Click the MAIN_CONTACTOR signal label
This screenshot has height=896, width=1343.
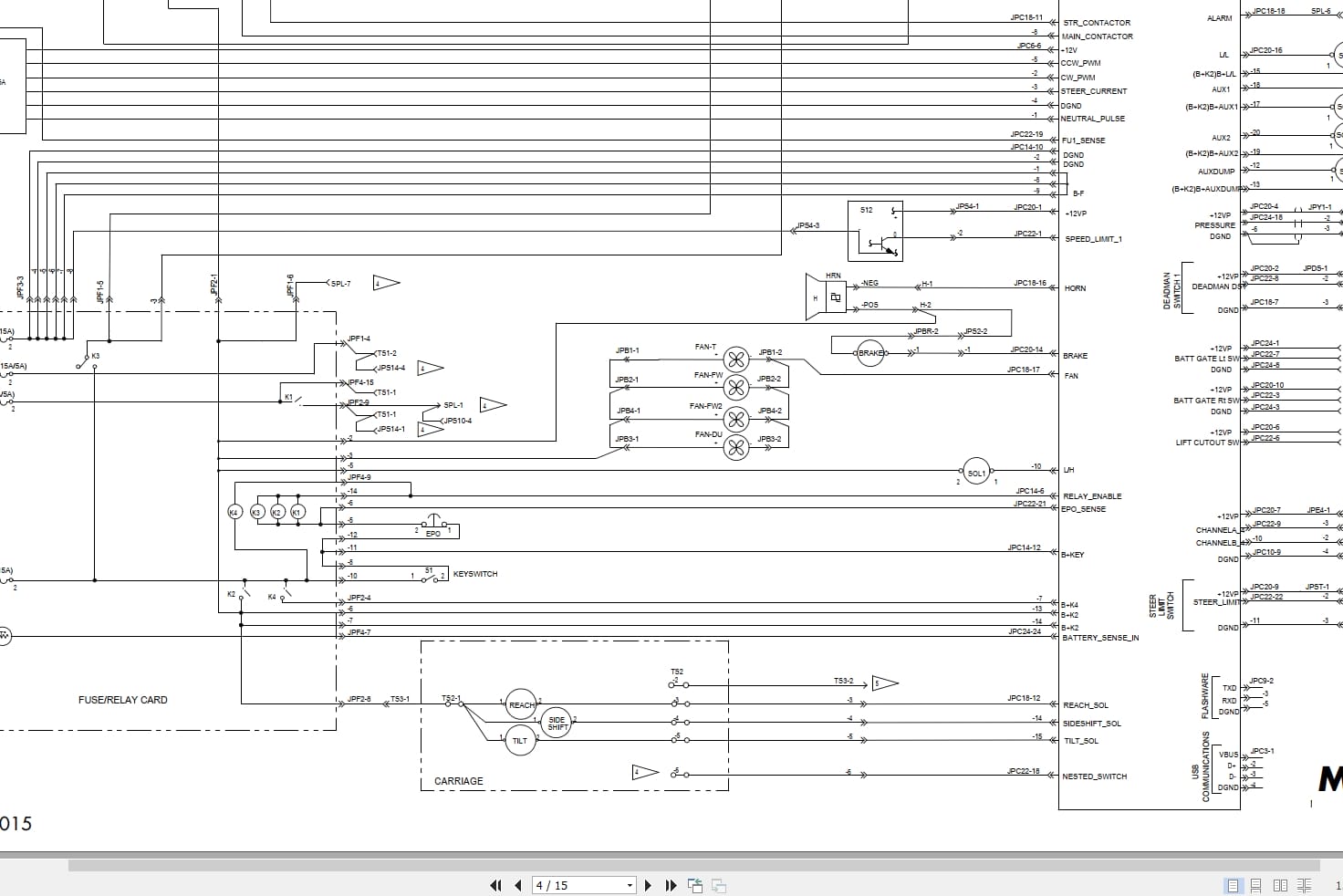1097,36
